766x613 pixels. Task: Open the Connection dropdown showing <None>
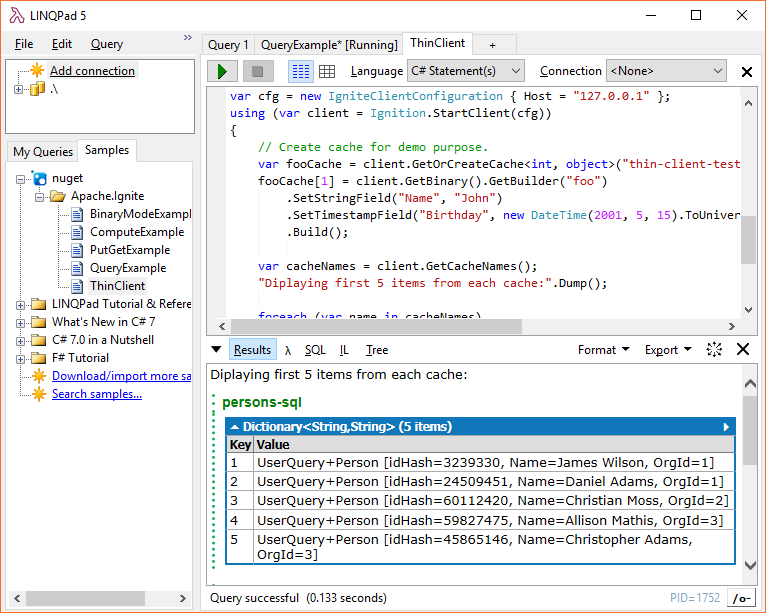coord(666,71)
